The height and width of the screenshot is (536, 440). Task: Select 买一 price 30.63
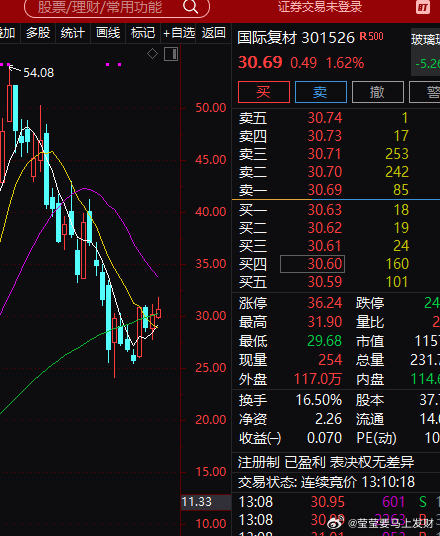(x=325, y=210)
